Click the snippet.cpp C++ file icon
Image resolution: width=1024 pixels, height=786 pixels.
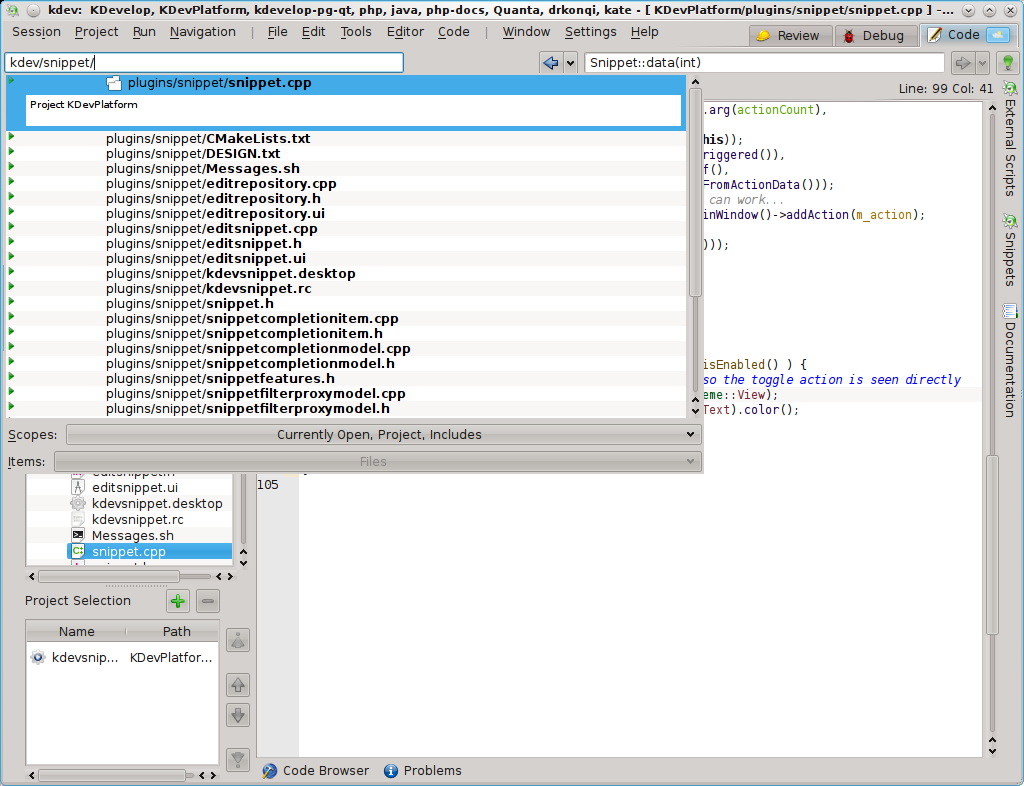pyautogui.click(x=78, y=552)
